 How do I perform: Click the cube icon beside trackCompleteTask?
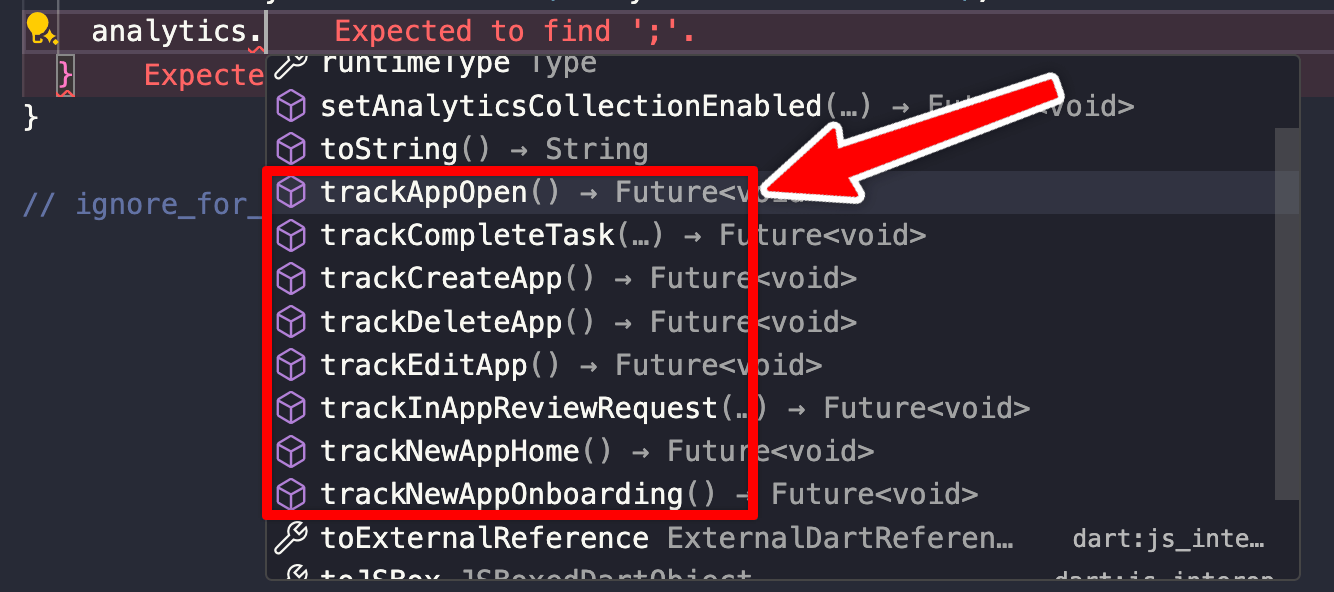click(290, 235)
